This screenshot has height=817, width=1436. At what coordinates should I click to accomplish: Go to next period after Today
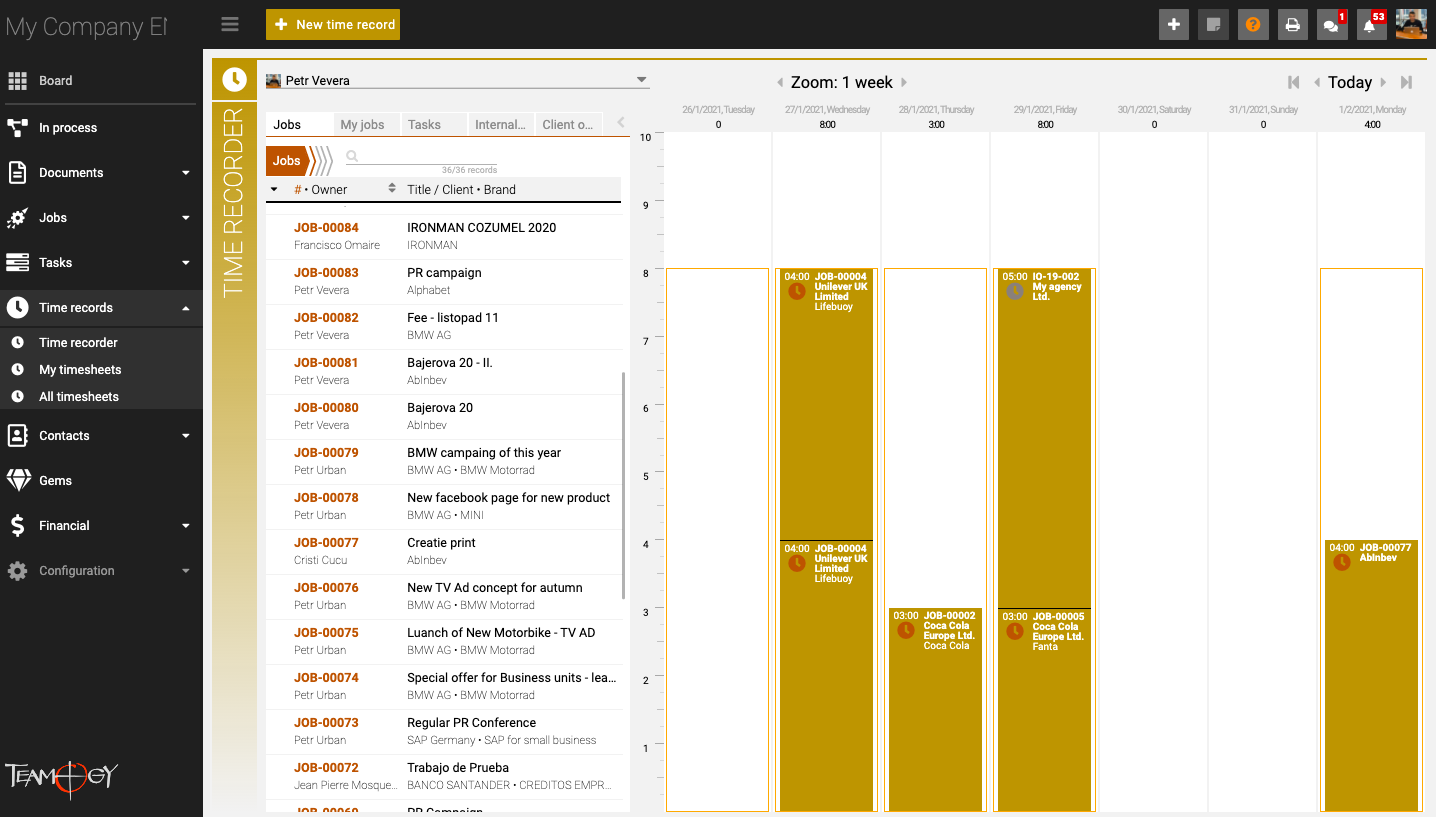coord(1383,83)
